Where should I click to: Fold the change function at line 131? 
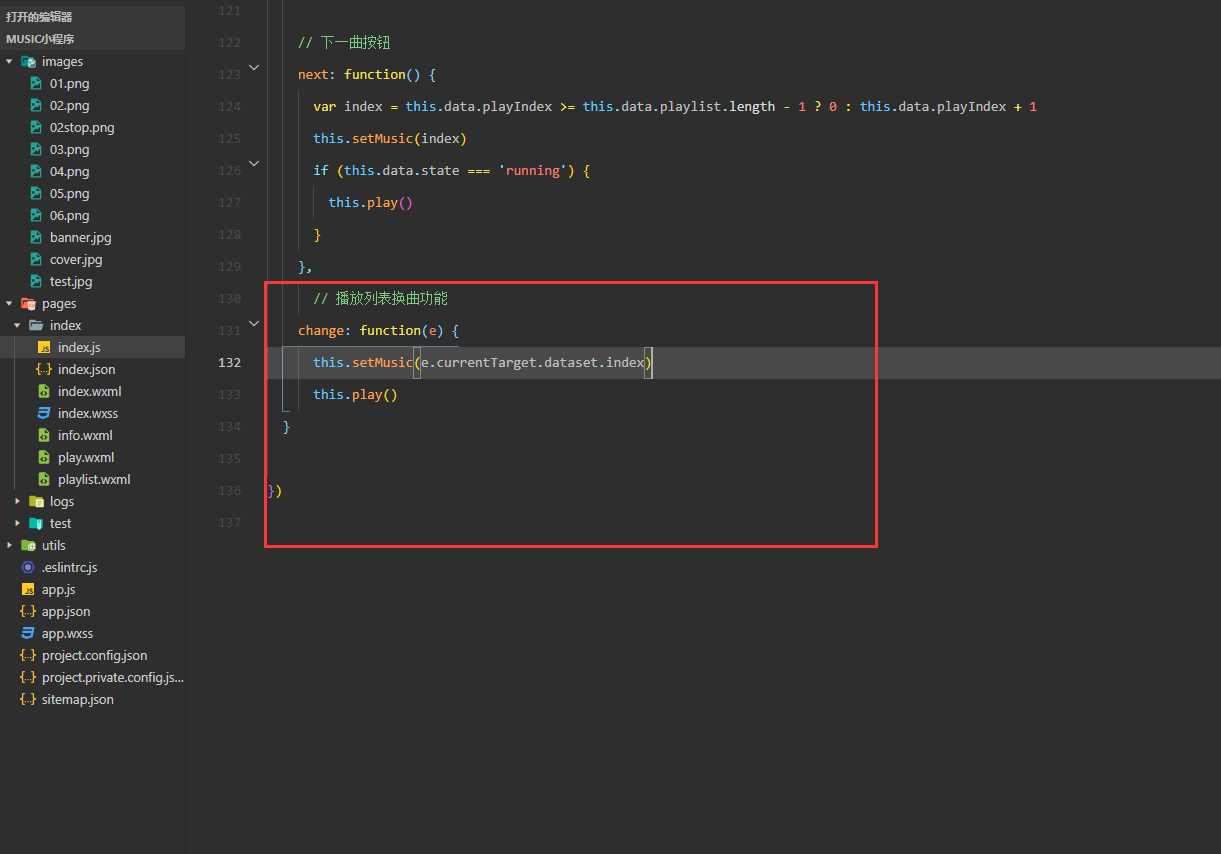coord(254,323)
